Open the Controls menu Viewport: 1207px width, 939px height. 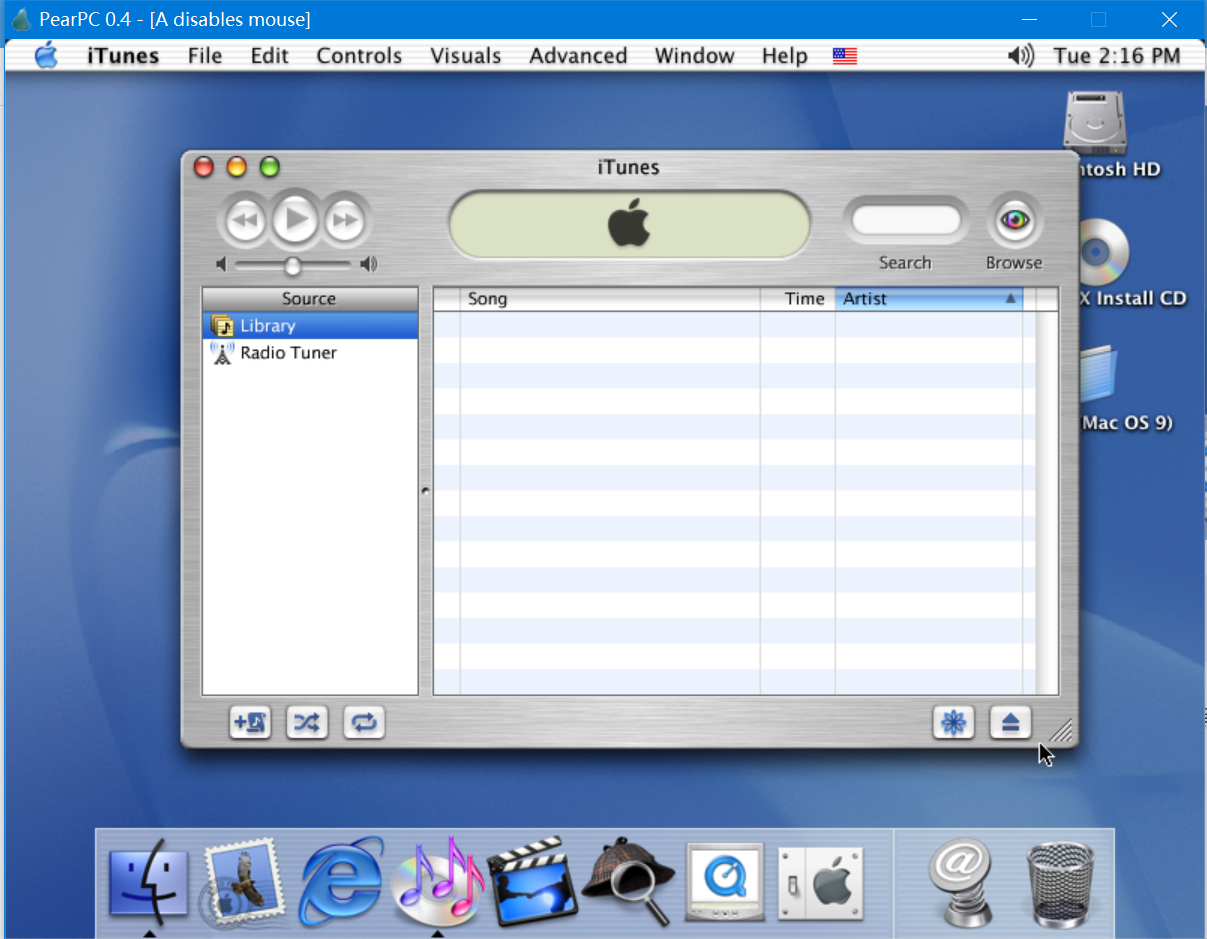click(x=358, y=56)
